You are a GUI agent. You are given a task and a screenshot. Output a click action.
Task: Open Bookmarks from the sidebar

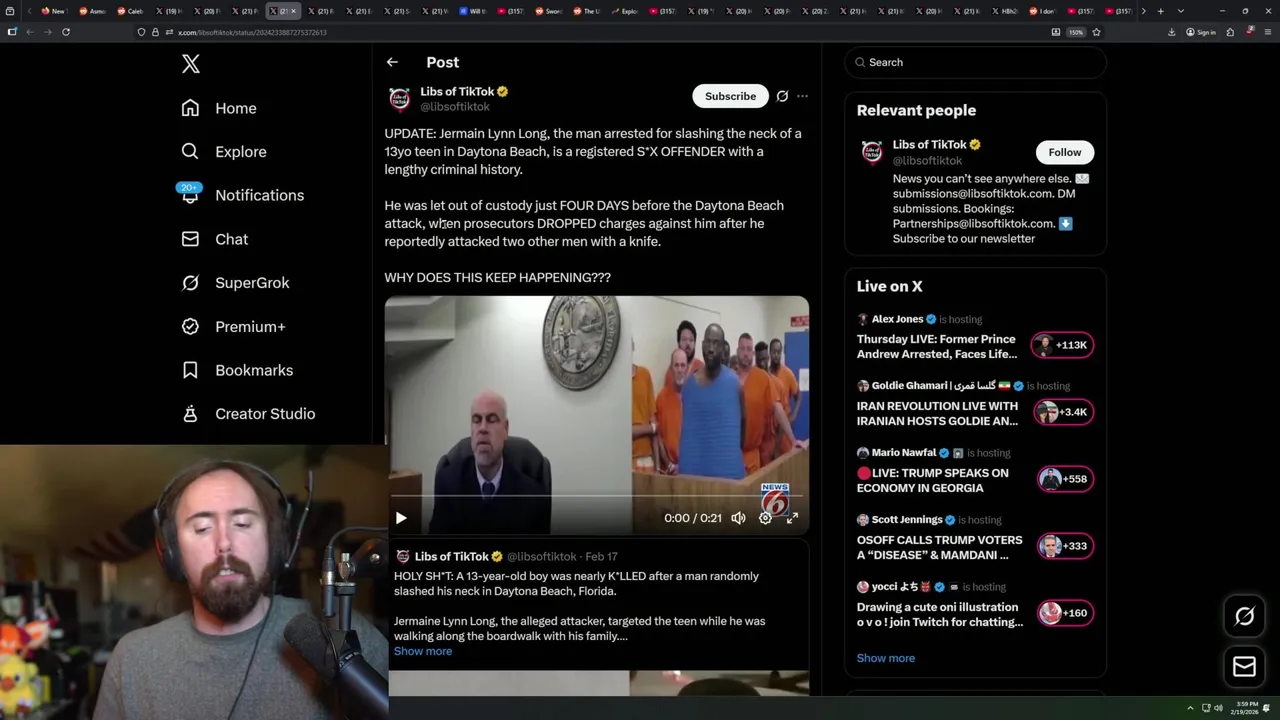[x=237, y=370]
